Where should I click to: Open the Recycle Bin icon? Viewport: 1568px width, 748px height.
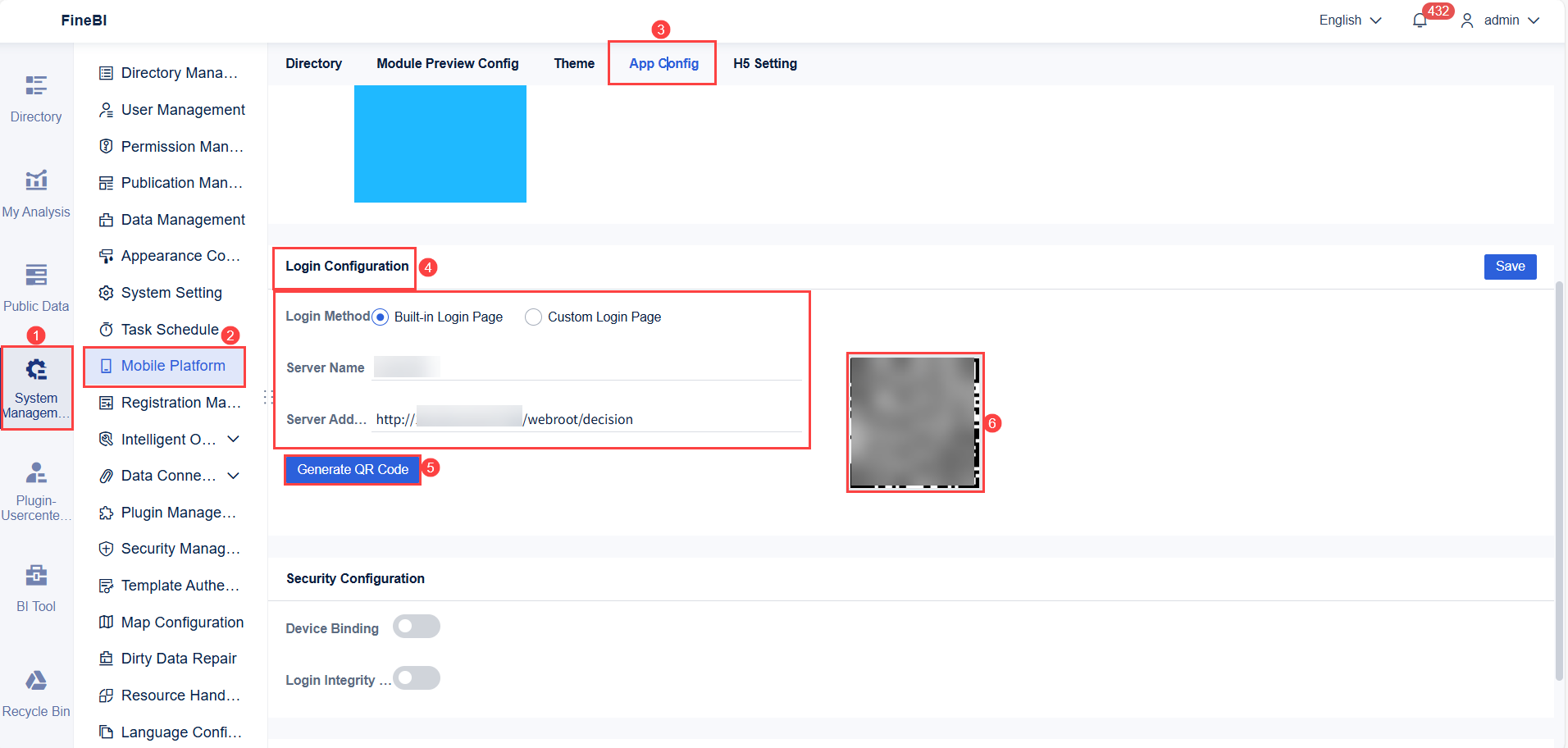[36, 680]
